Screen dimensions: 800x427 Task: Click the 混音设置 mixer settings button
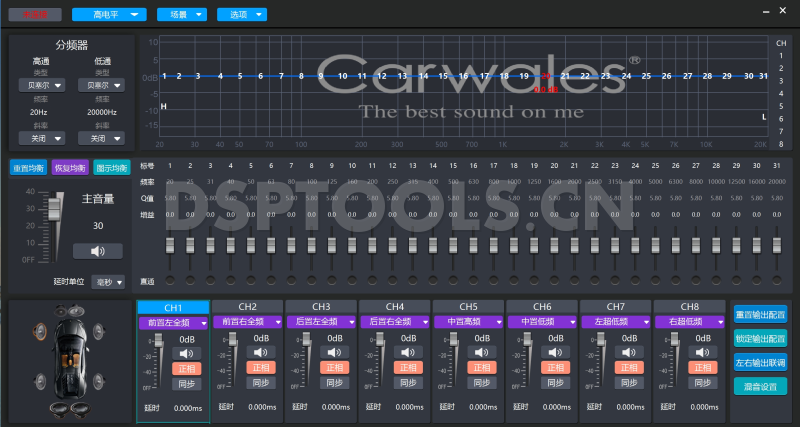tap(761, 386)
